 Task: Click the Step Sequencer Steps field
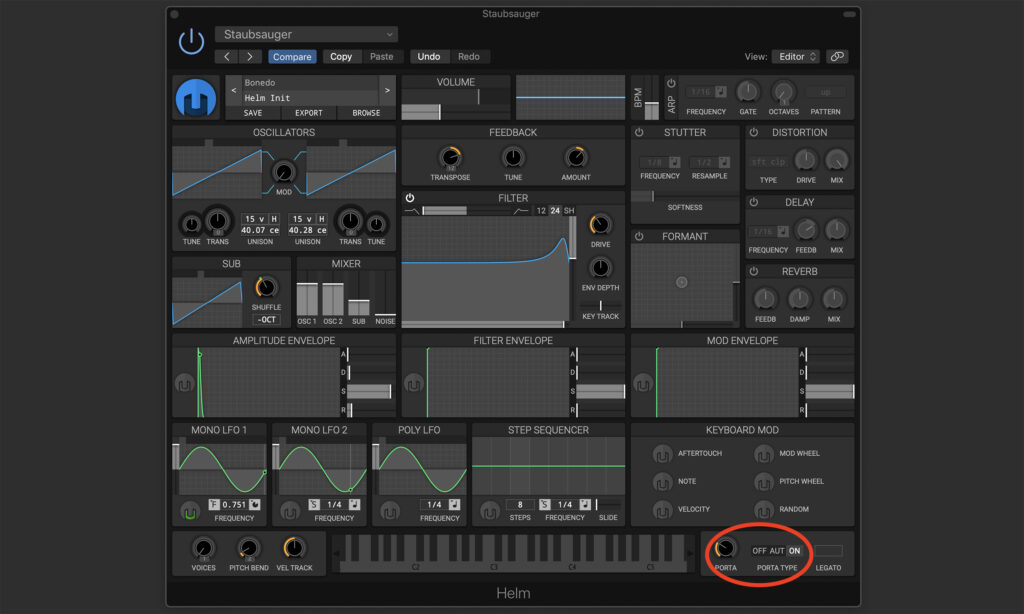pyautogui.click(x=520, y=504)
